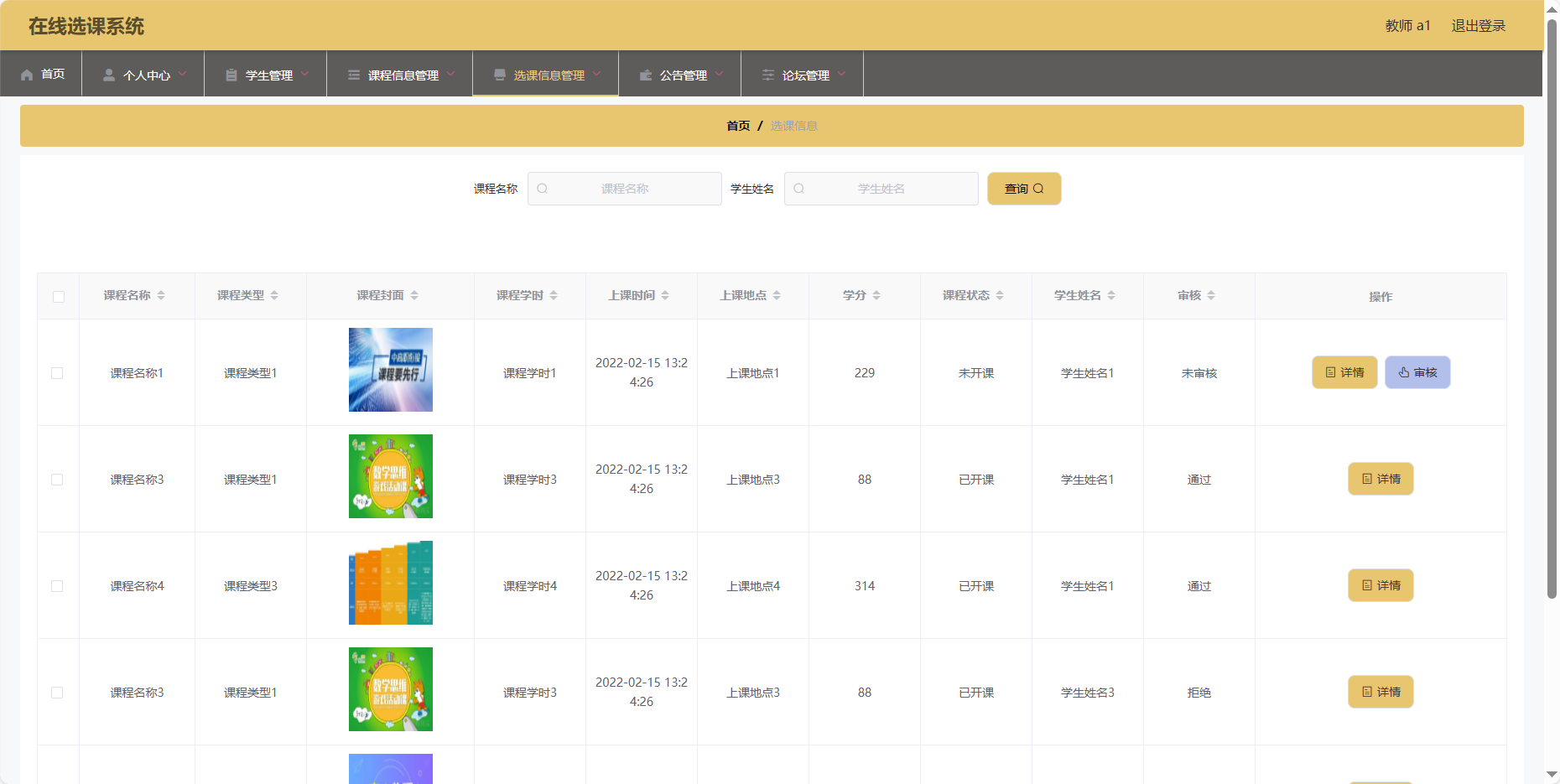Check the 课程名称3 row with 学生姓名1
This screenshot has width=1560, height=784.
pos(57,480)
